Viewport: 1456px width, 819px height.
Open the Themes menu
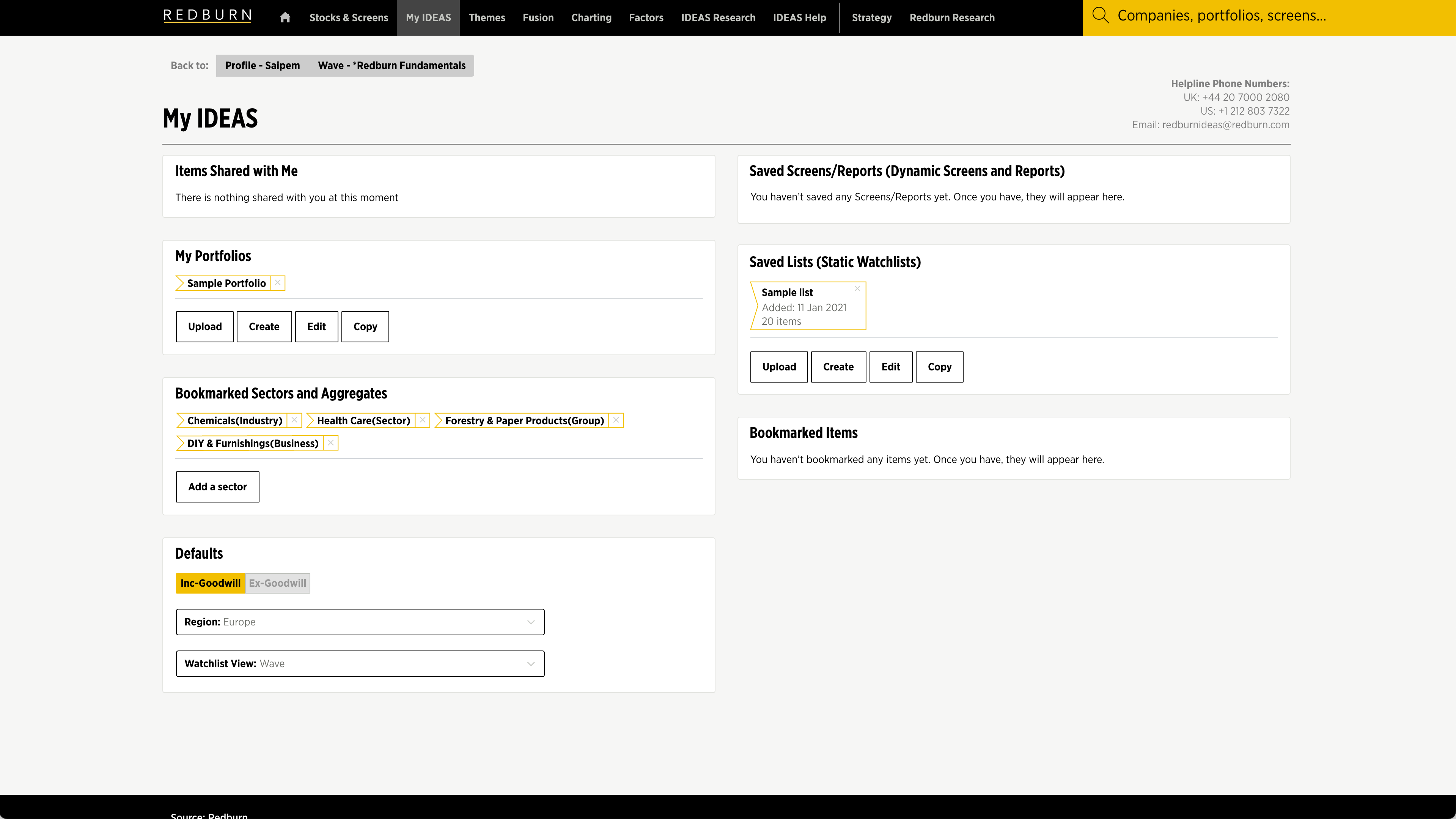tap(487, 17)
